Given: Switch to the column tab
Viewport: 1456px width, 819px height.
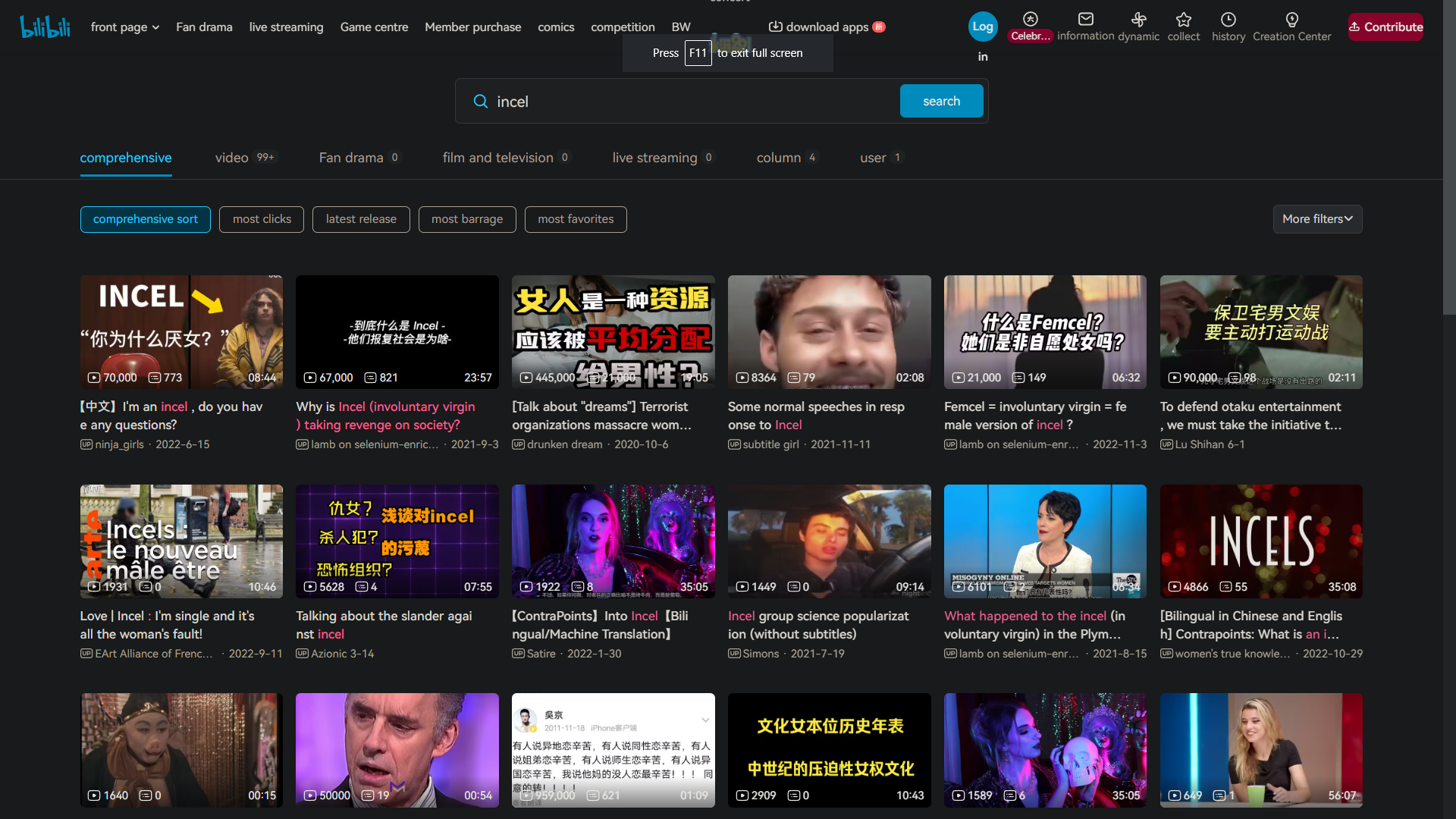Looking at the screenshot, I should pyautogui.click(x=786, y=158).
